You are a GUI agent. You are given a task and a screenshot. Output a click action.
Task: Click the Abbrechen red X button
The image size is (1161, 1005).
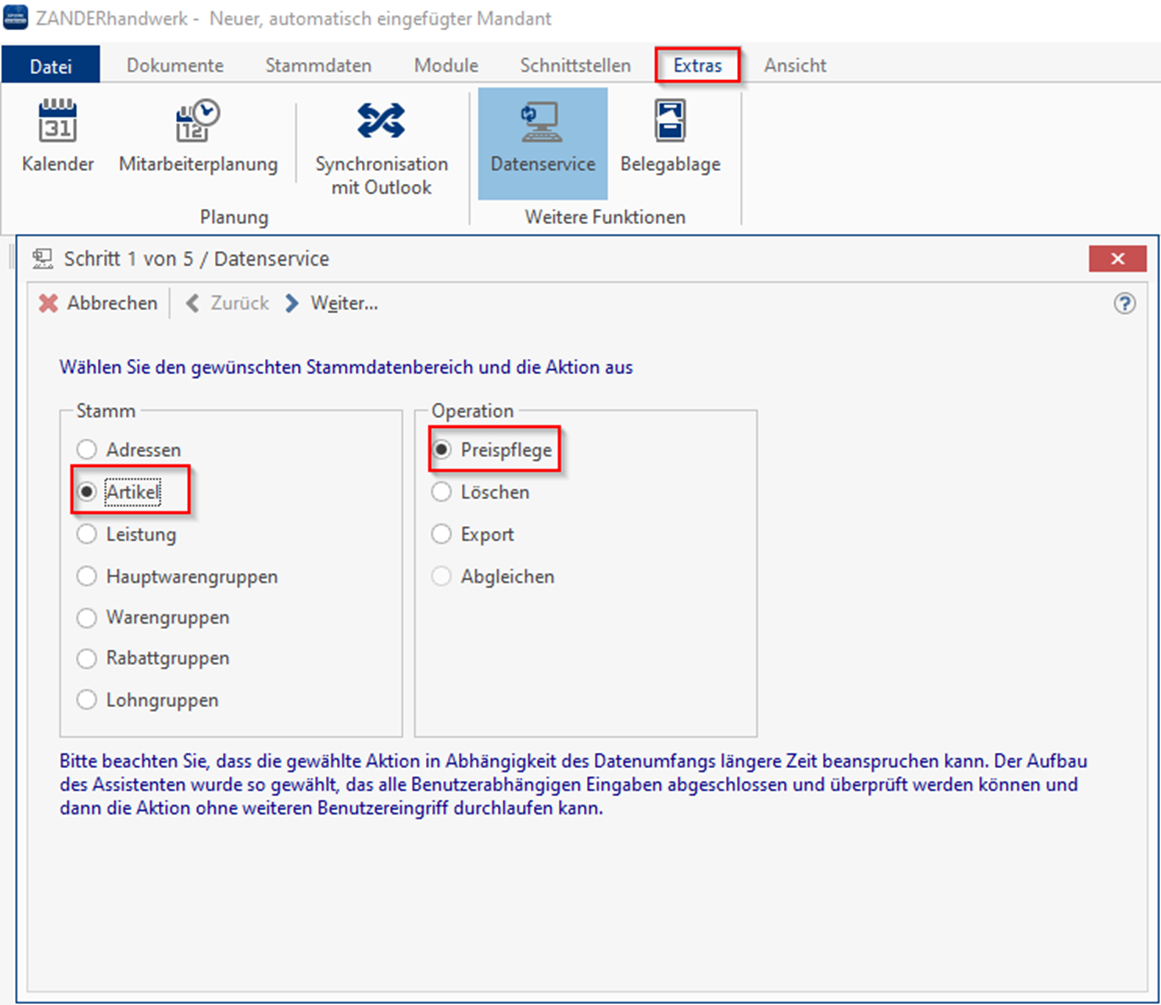(x=48, y=303)
